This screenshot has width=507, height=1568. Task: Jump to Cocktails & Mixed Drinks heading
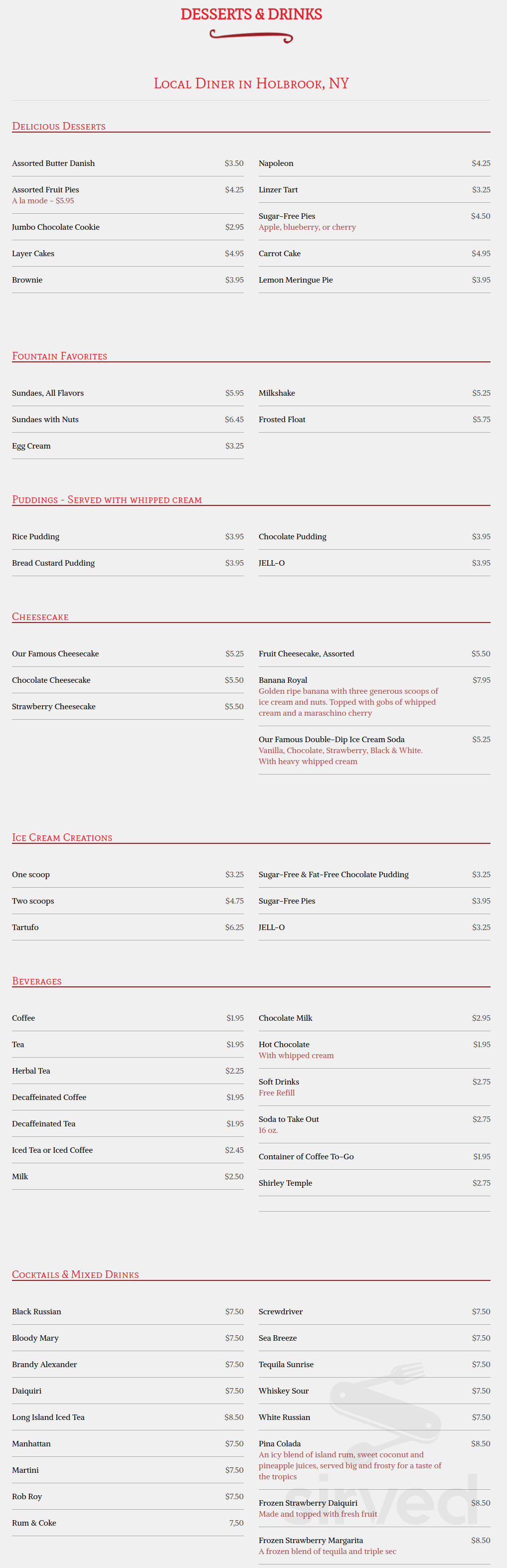75,1274
